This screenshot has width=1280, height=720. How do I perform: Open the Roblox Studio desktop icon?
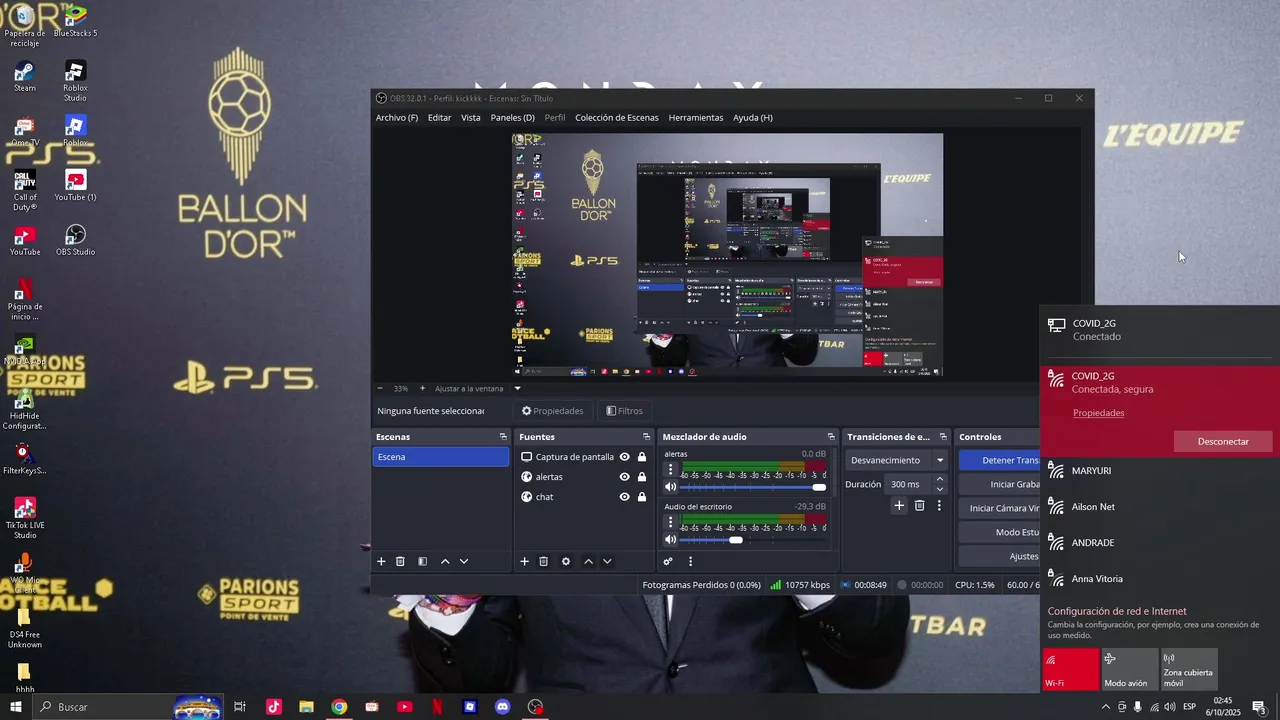pos(75,81)
